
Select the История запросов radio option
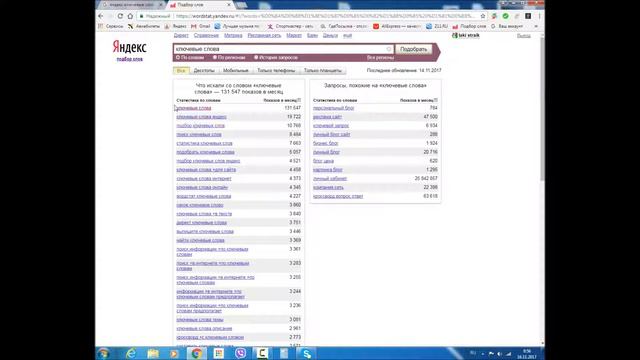(x=276, y=58)
